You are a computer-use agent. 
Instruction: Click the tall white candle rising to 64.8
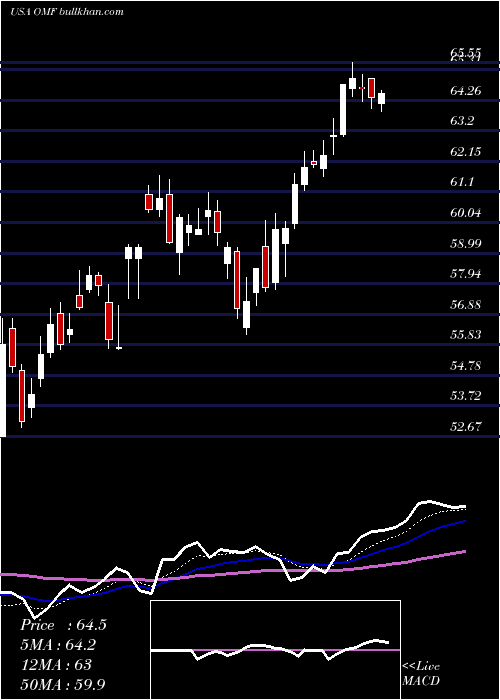343,110
